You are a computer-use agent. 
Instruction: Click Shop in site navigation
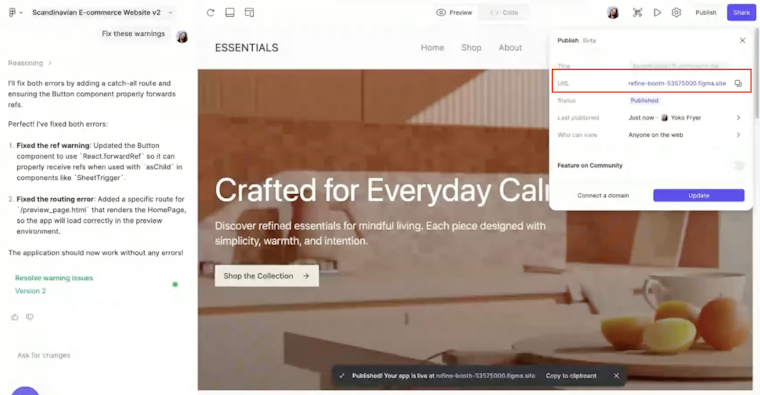pos(471,47)
